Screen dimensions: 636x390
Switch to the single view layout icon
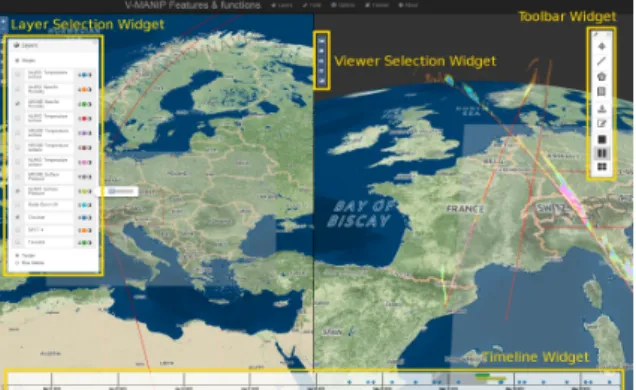click(x=602, y=139)
